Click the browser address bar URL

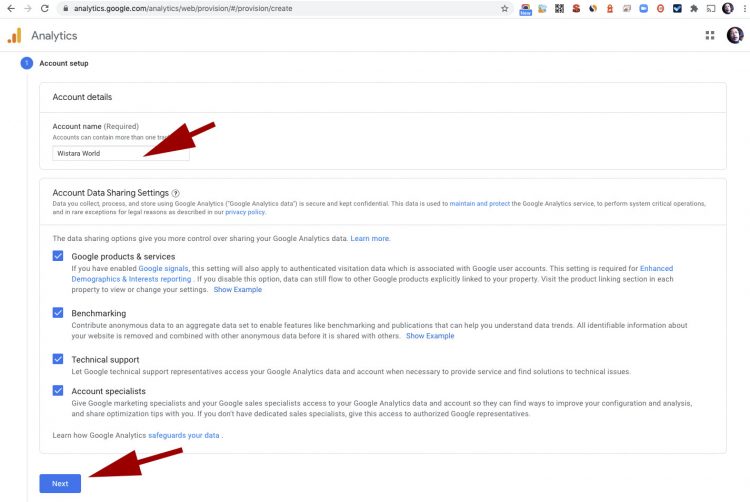(x=183, y=9)
